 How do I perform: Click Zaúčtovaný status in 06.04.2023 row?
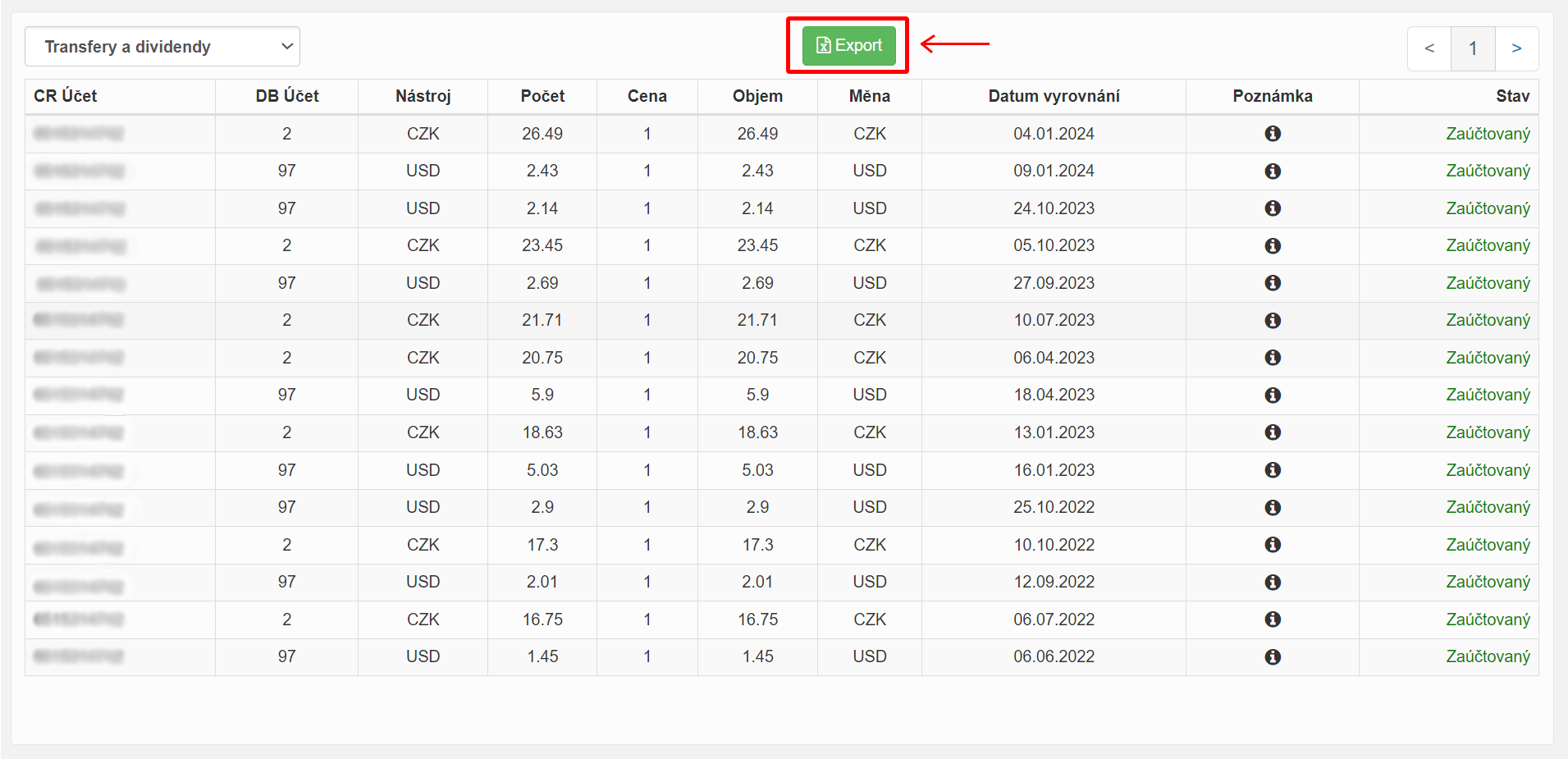point(1488,358)
